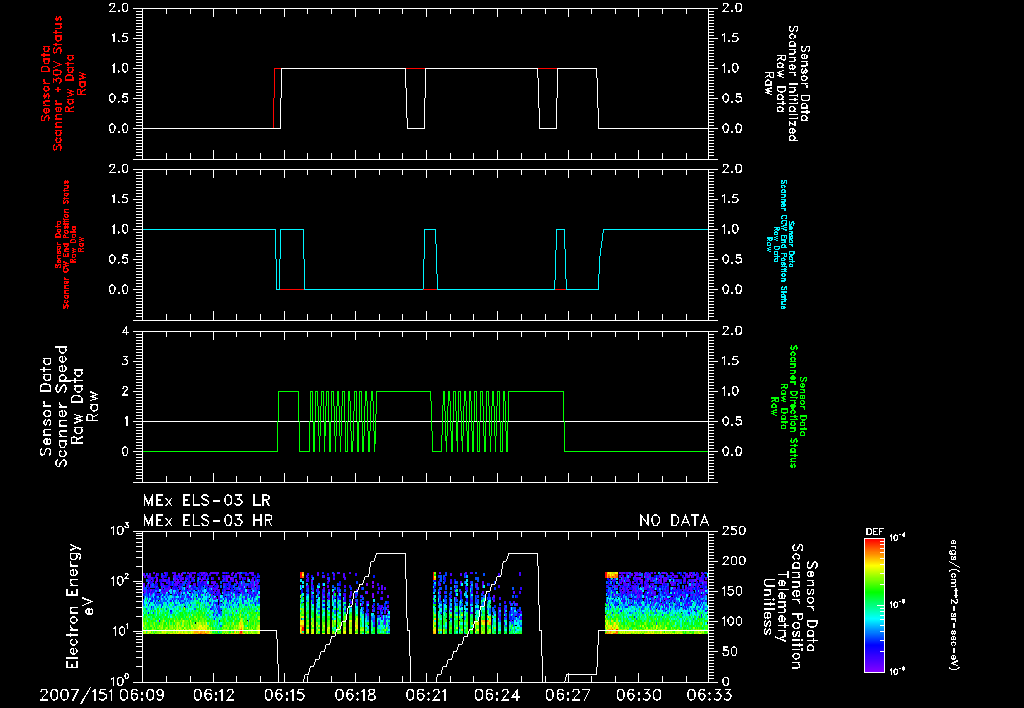
Task: Click the 06:27 time axis label
Action: coord(568,695)
